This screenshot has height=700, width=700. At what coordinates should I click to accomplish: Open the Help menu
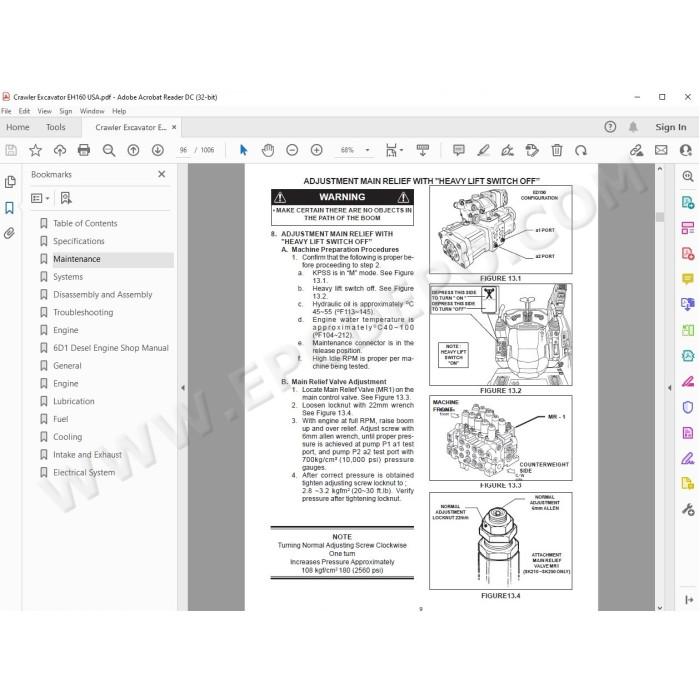(119, 111)
